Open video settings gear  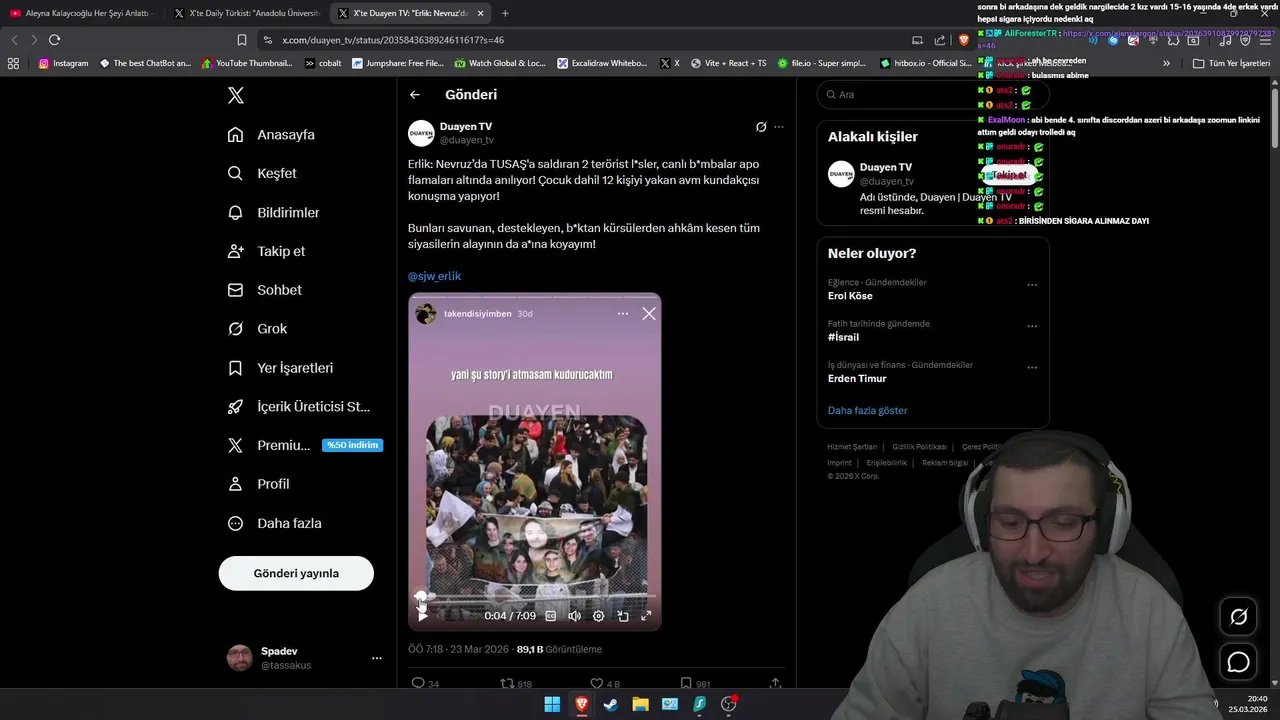click(x=598, y=616)
